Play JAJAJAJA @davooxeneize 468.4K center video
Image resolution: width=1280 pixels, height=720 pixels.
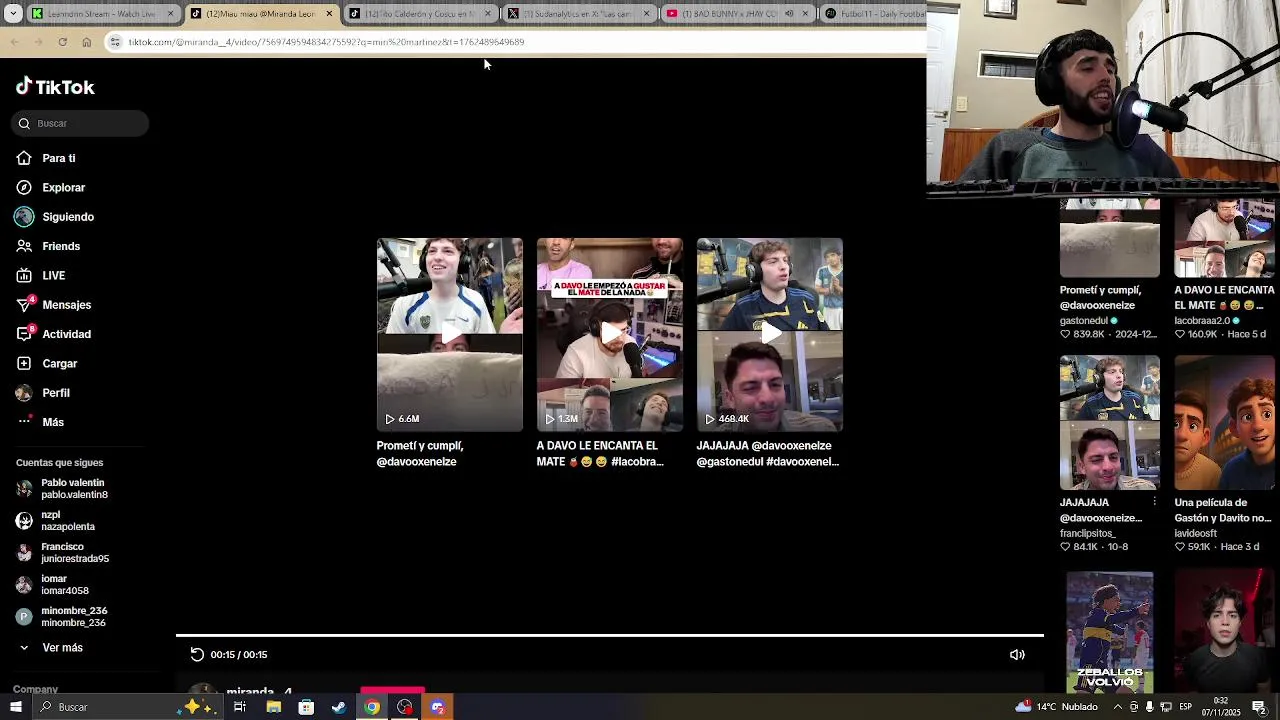[770, 334]
